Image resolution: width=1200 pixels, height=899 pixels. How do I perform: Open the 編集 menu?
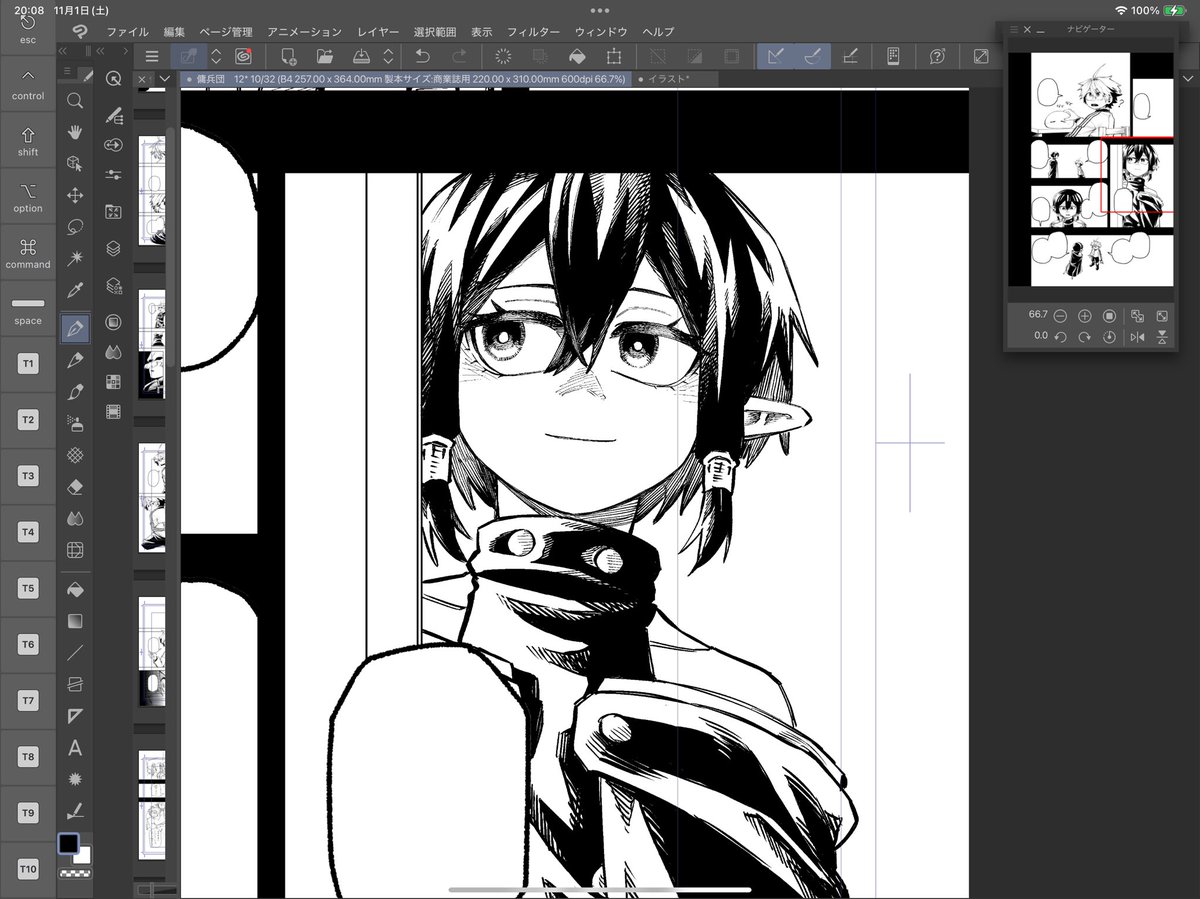pos(174,32)
